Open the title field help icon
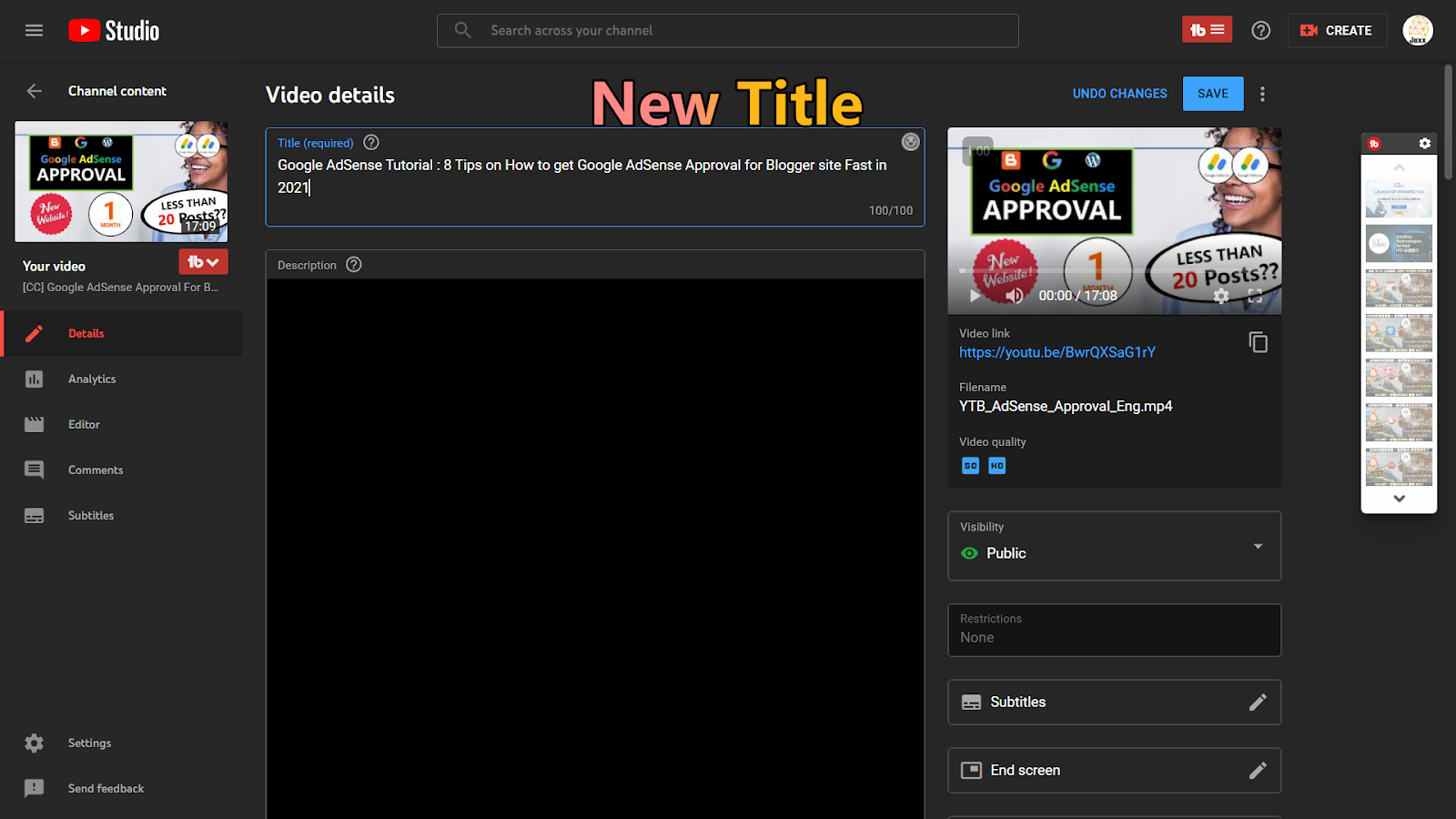Viewport: 1456px width, 819px height. 371,142
